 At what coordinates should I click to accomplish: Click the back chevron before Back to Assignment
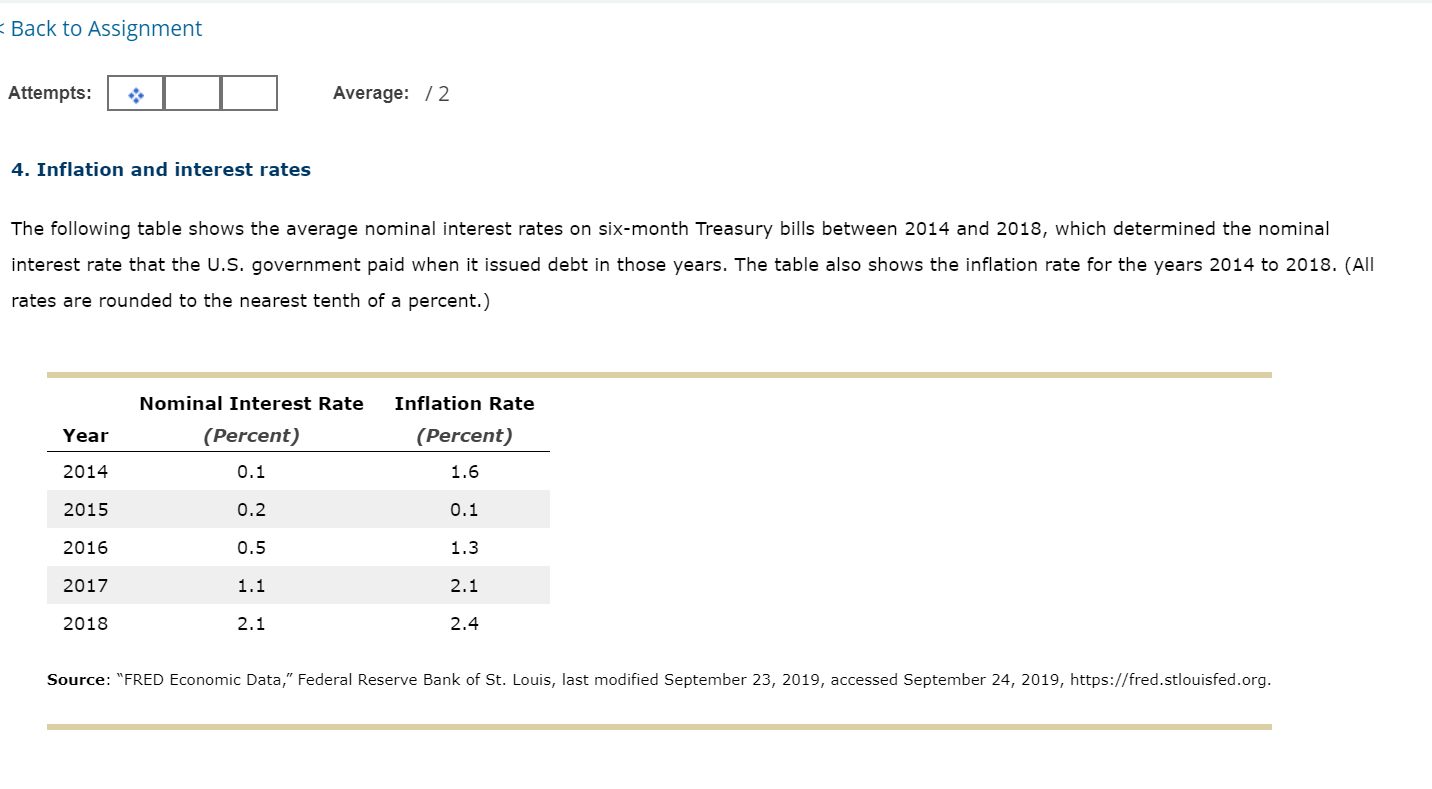[4, 28]
